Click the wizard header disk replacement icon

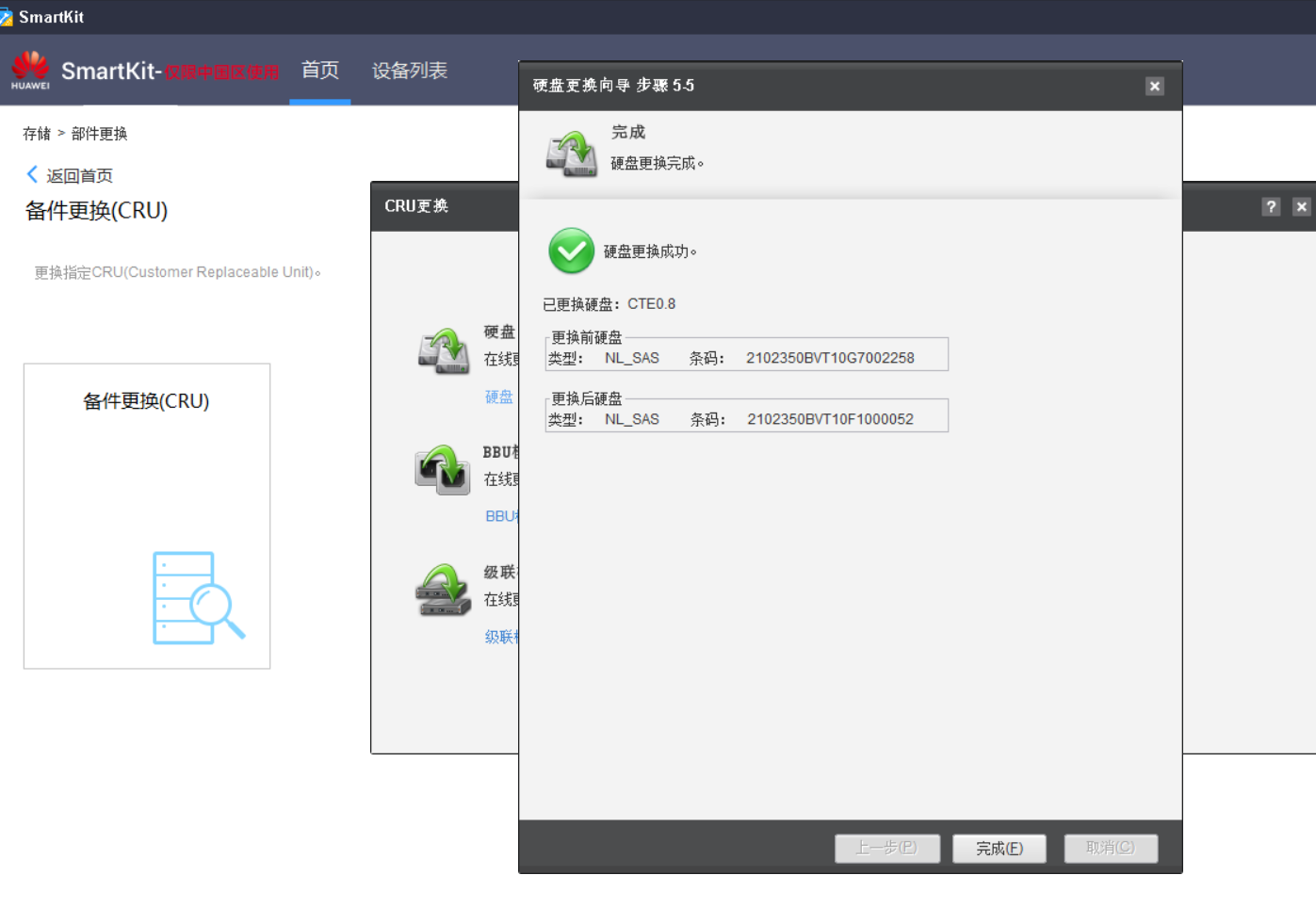[x=572, y=153]
